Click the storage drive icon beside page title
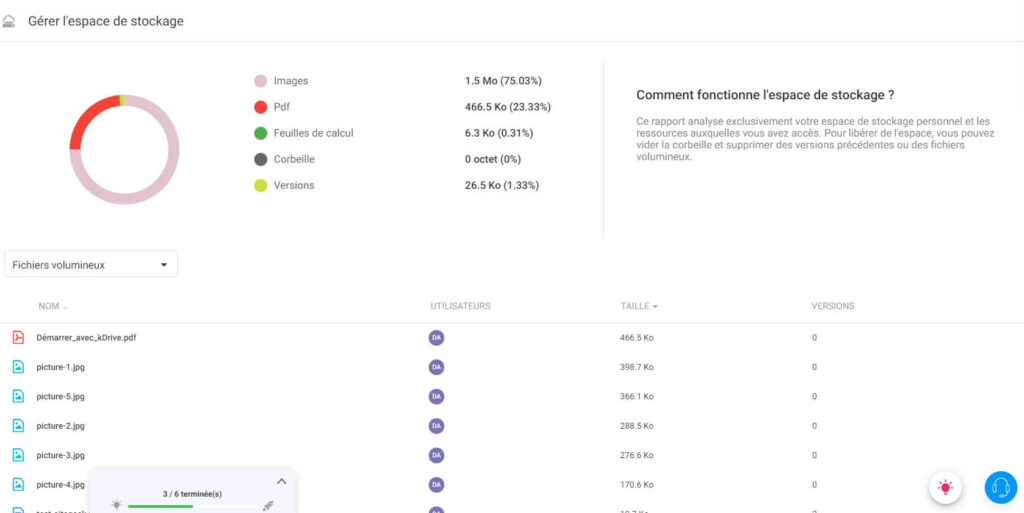The image size is (1024, 513). [x=9, y=21]
